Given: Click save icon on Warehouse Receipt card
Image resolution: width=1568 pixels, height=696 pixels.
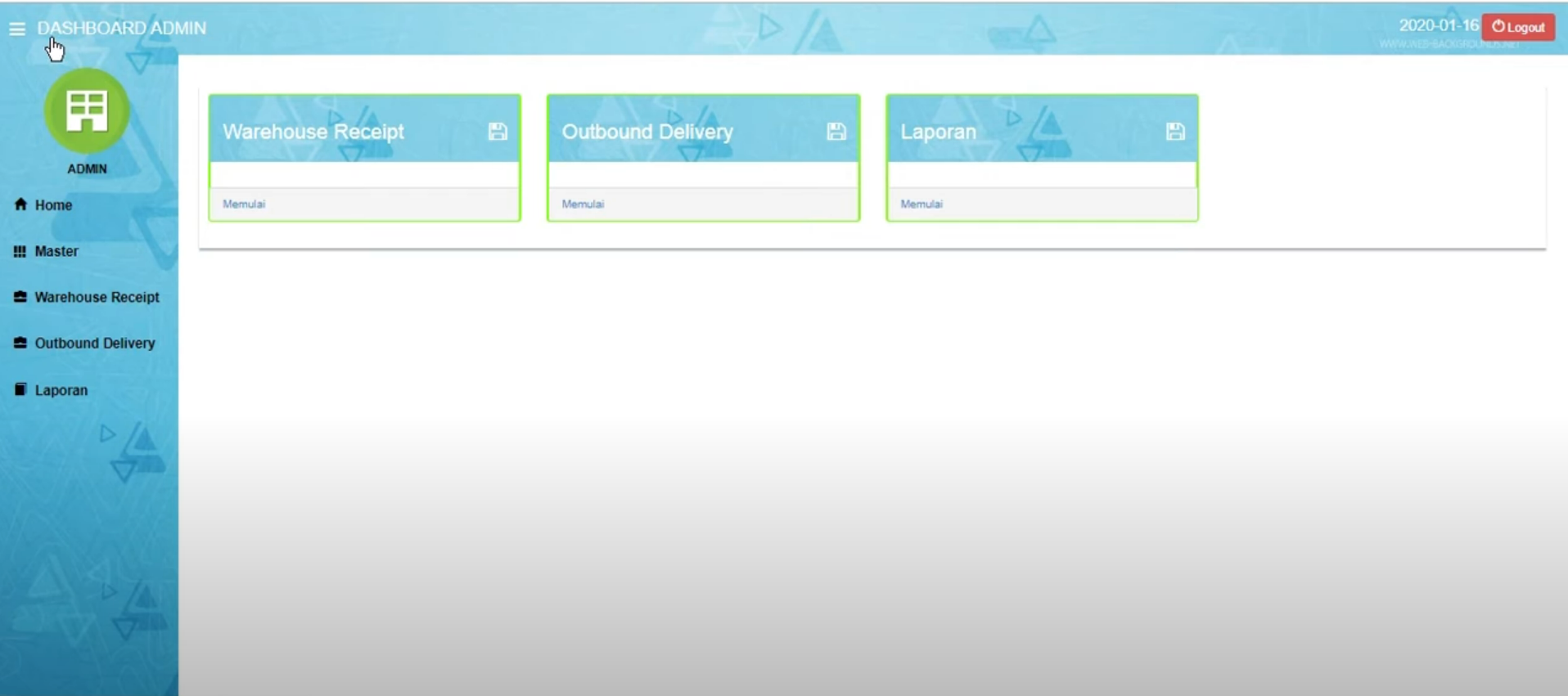Looking at the screenshot, I should coord(498,132).
